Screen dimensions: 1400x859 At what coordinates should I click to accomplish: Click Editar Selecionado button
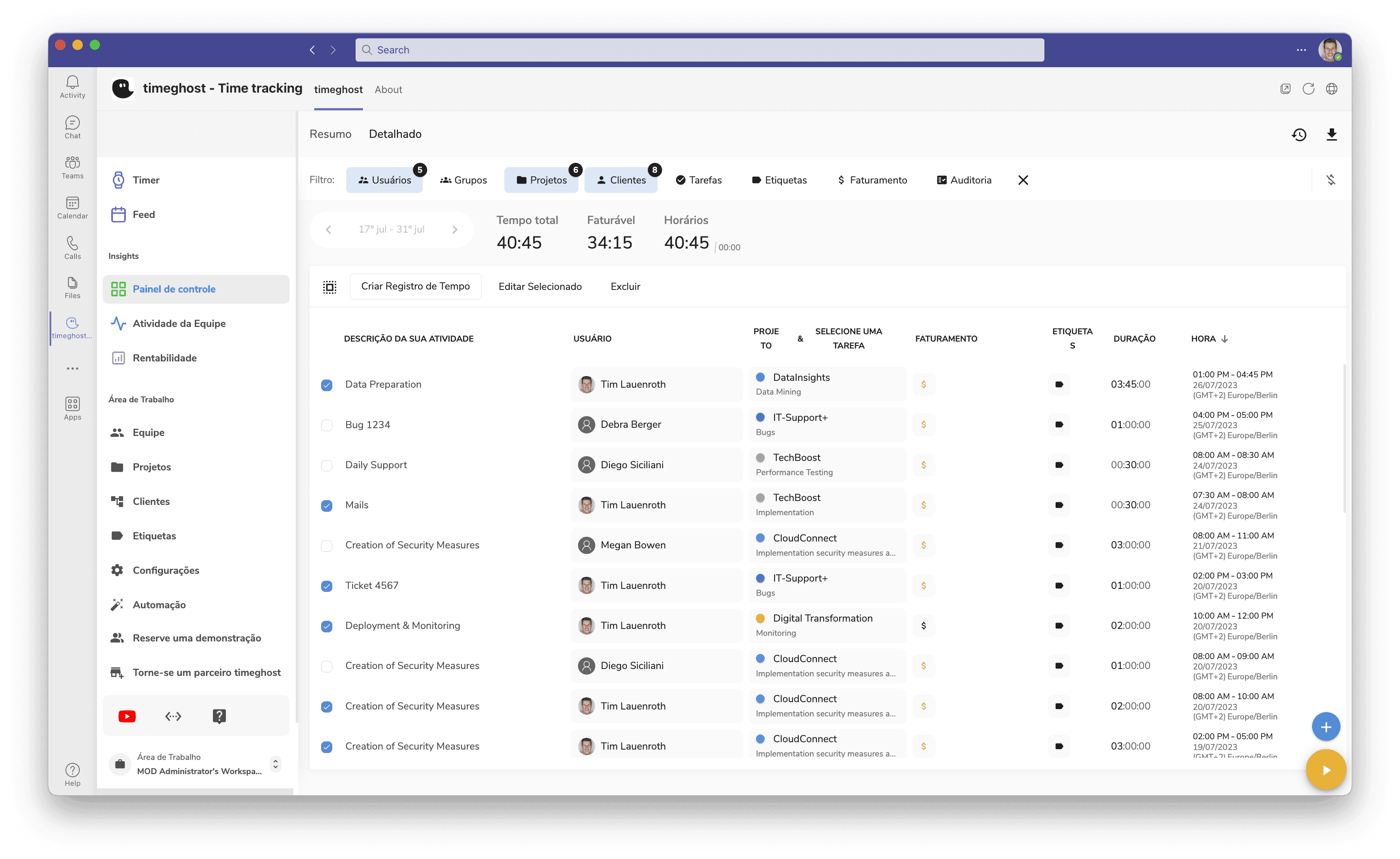tap(540, 287)
